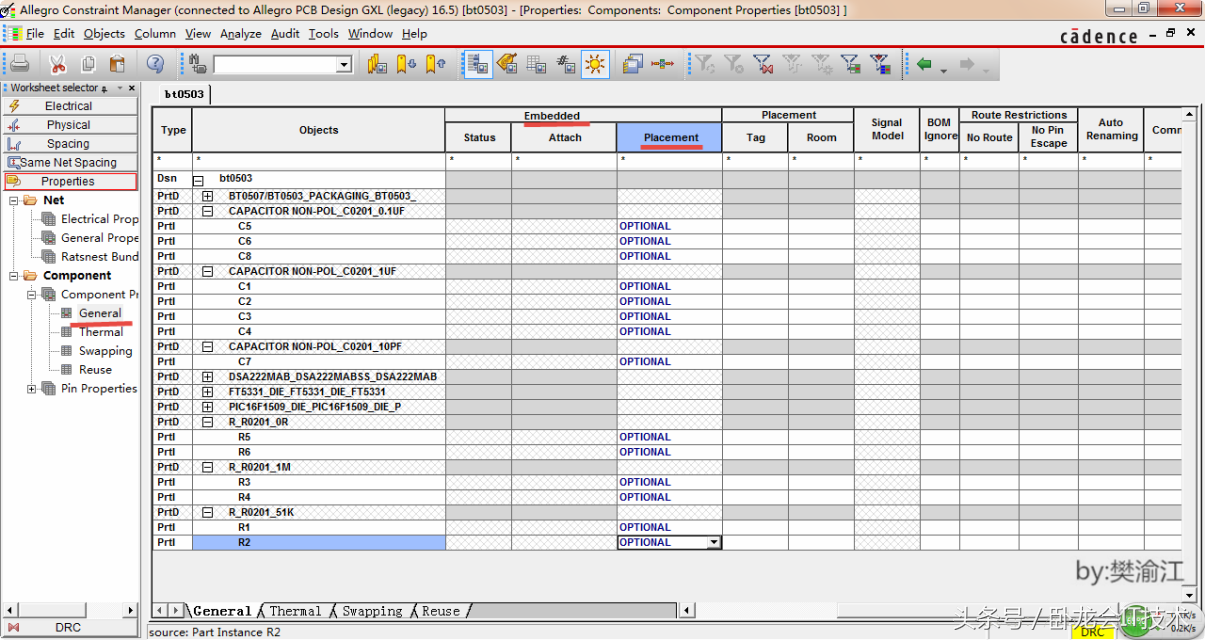
Task: Open the Tools menu
Action: (323, 33)
